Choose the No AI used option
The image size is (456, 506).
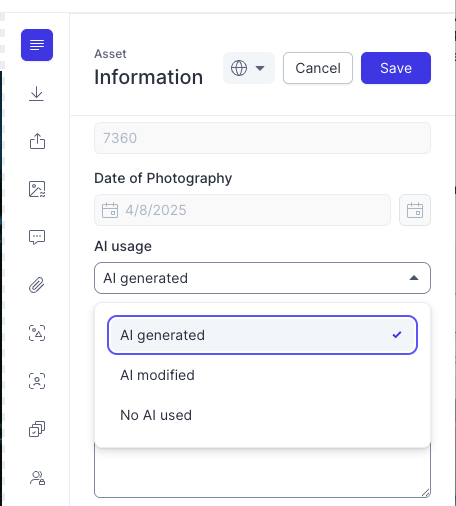(262, 415)
